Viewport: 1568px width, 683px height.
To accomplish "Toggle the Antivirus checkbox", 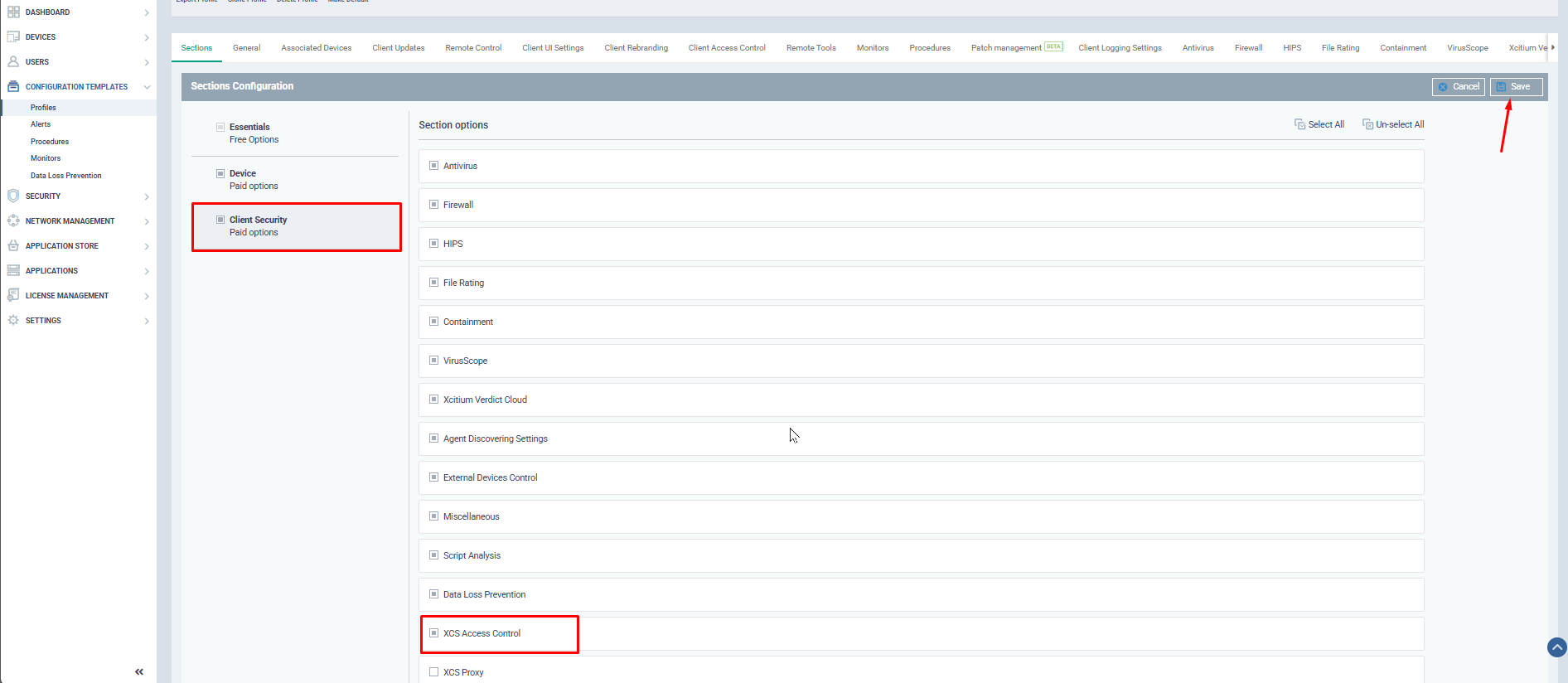I will pos(433,166).
